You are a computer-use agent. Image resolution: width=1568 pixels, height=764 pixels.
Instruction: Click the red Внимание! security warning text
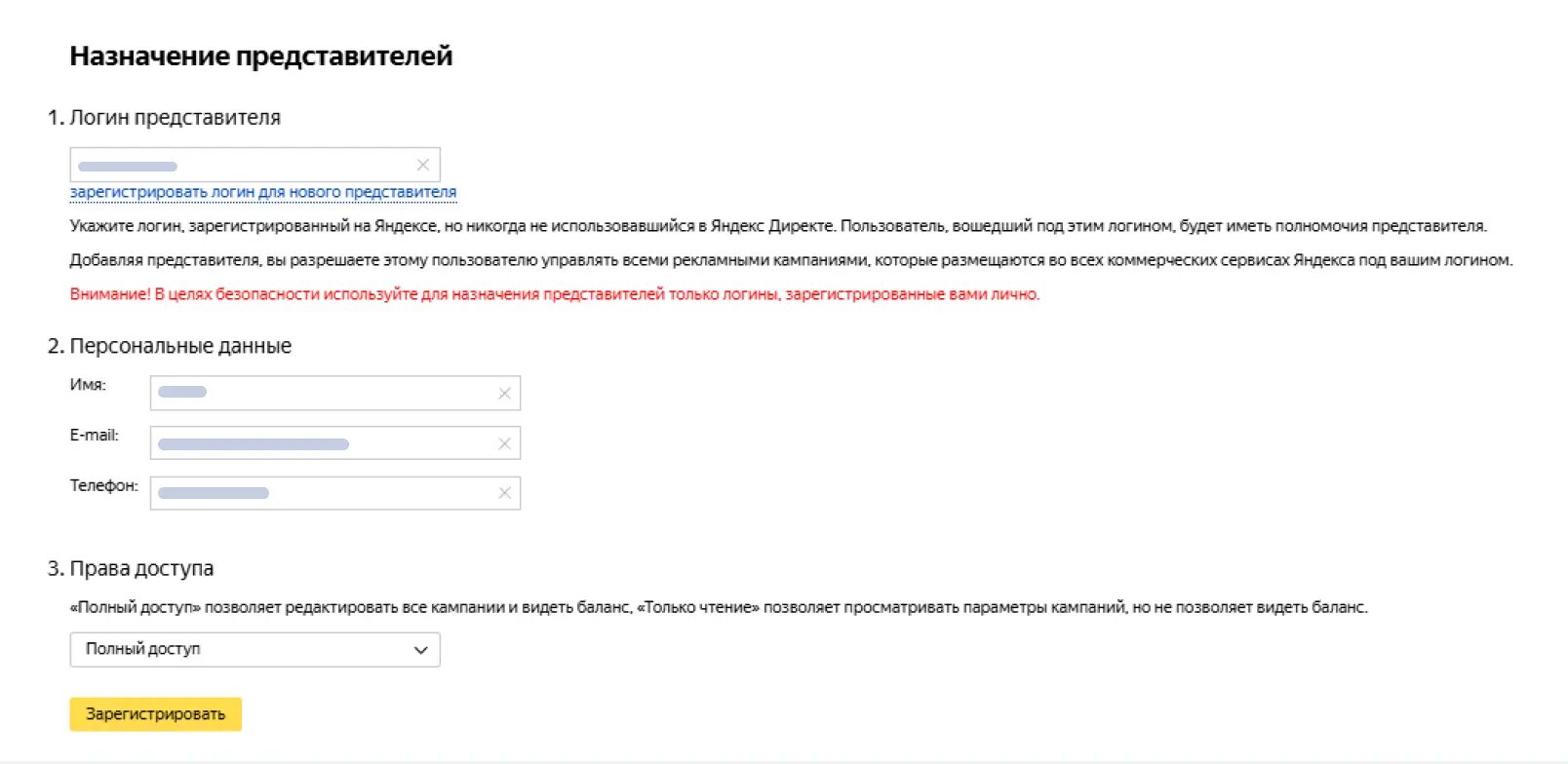tap(555, 294)
